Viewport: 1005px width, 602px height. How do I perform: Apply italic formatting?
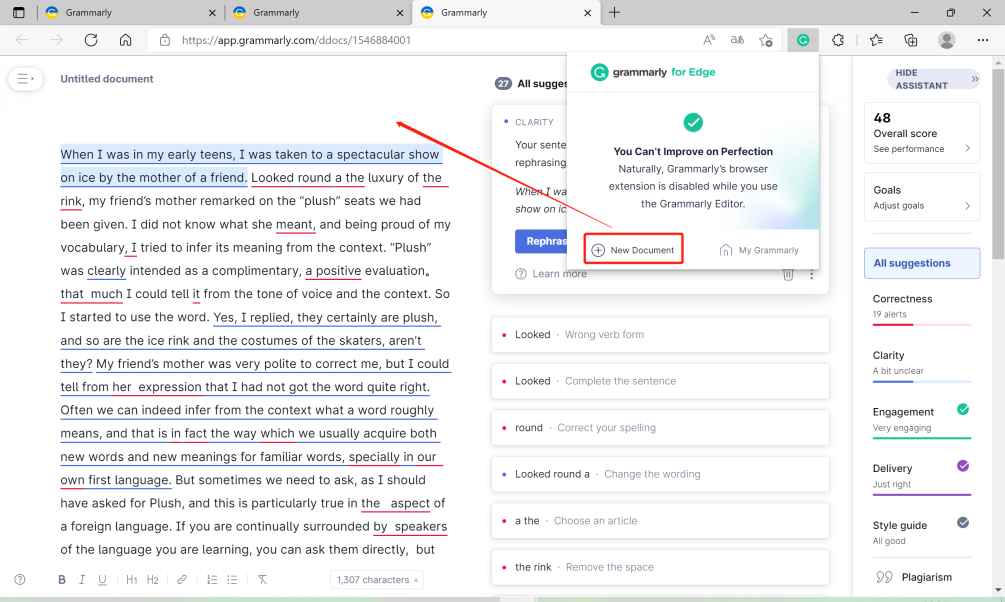point(82,579)
